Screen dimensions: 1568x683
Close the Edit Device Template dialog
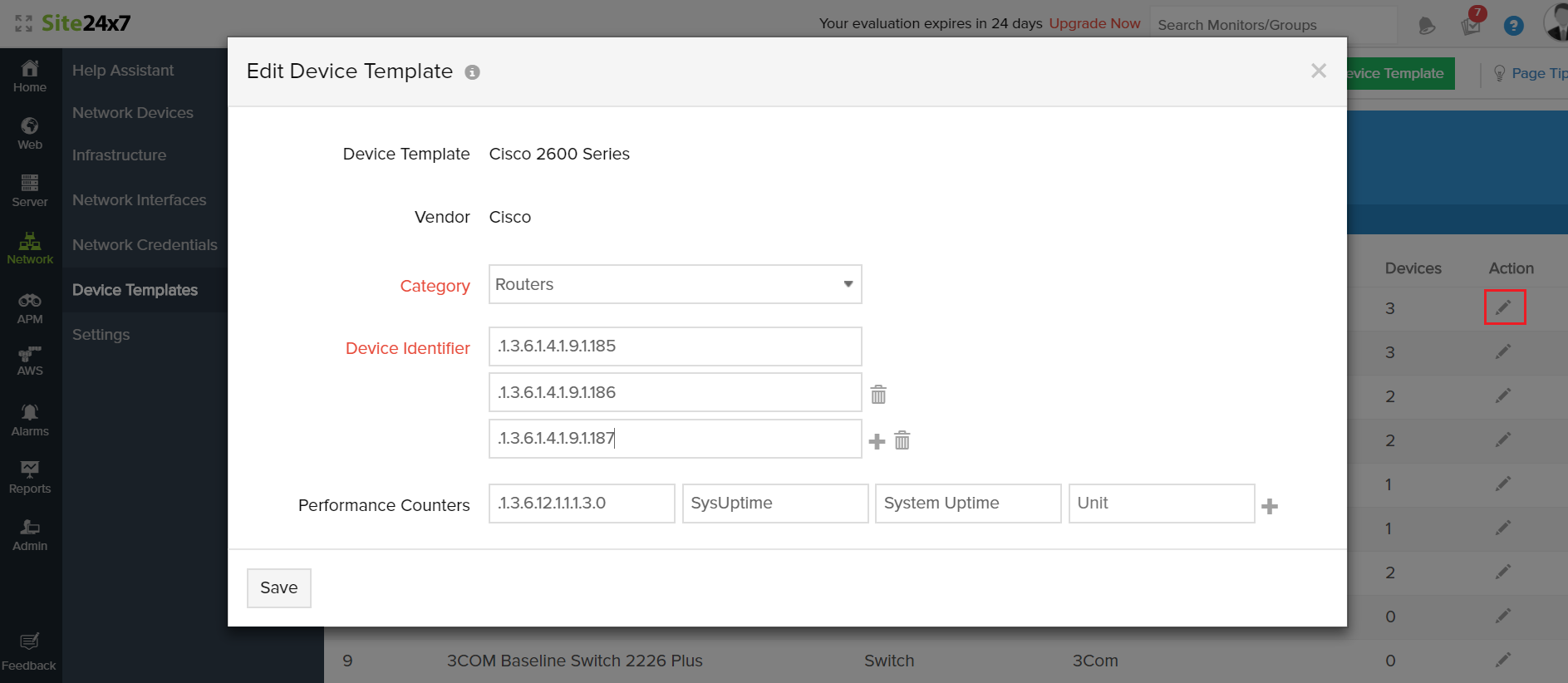pos(1319,71)
